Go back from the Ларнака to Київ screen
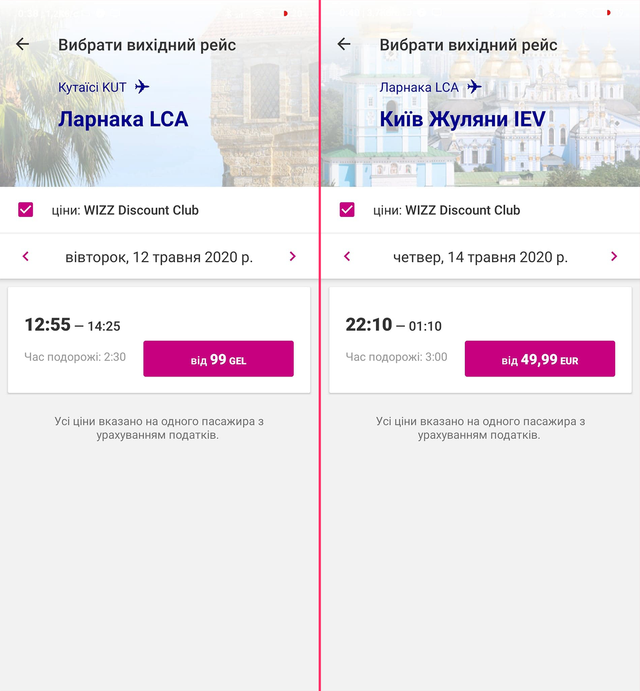The height and width of the screenshot is (691, 640). click(344, 45)
